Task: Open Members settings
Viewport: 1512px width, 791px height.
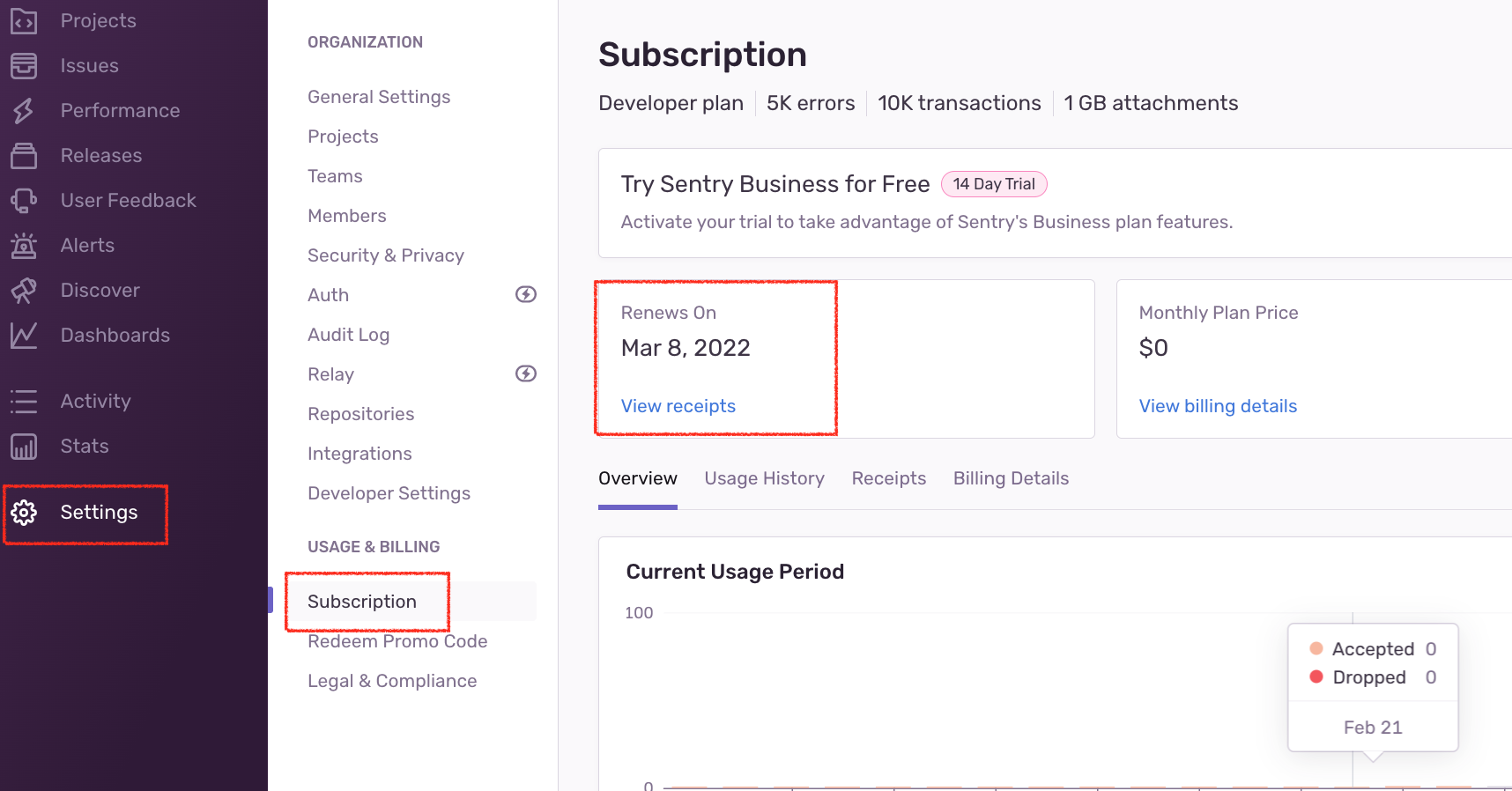Action: tap(346, 216)
